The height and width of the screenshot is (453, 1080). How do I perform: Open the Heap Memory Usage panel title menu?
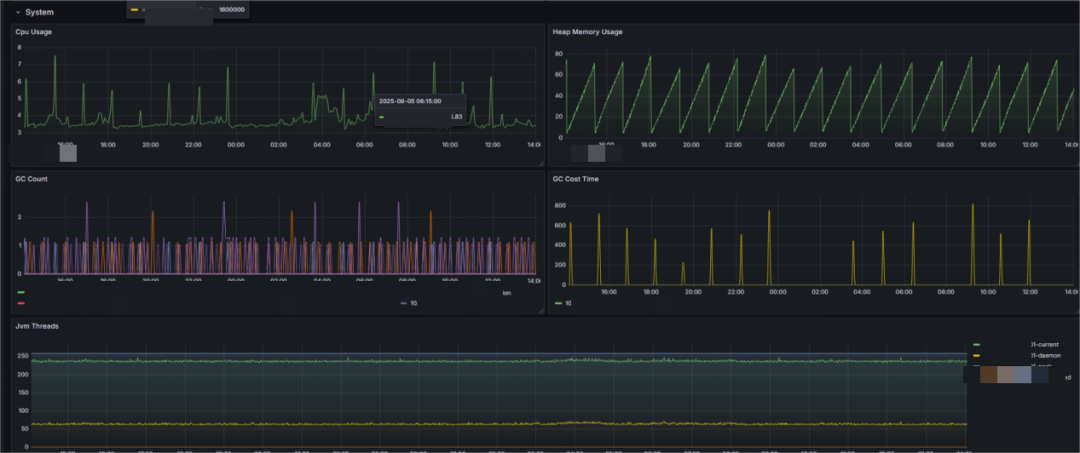point(587,32)
